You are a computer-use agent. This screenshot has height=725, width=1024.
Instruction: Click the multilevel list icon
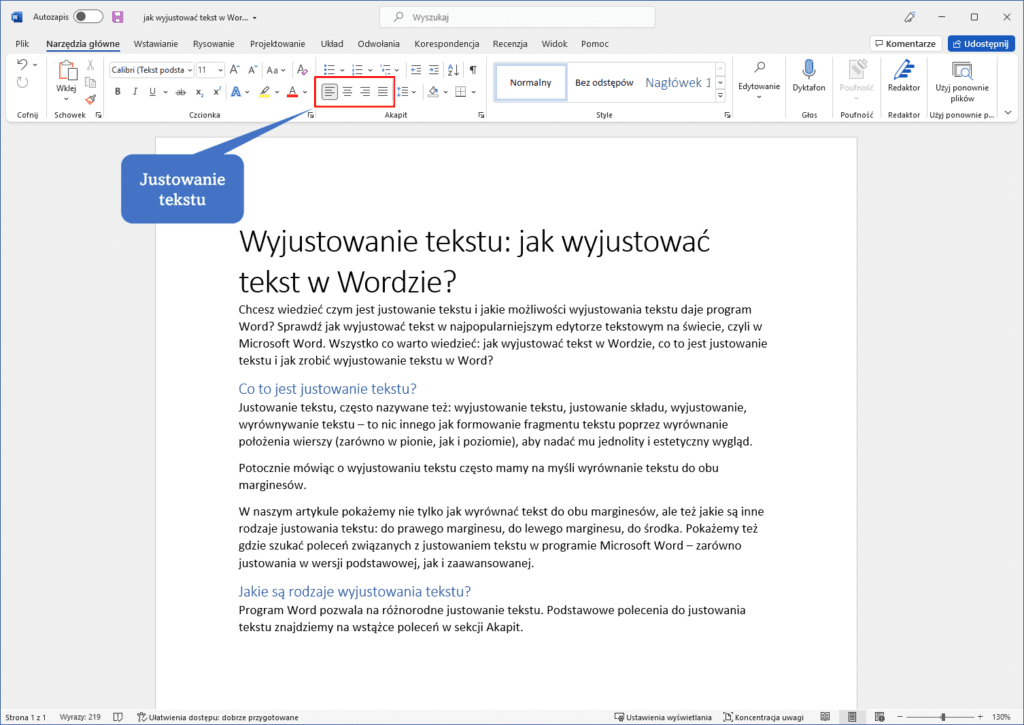click(x=385, y=69)
